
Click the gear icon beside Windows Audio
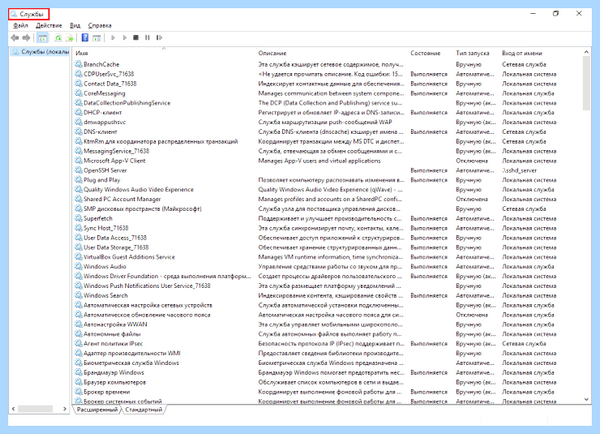tap(78, 266)
